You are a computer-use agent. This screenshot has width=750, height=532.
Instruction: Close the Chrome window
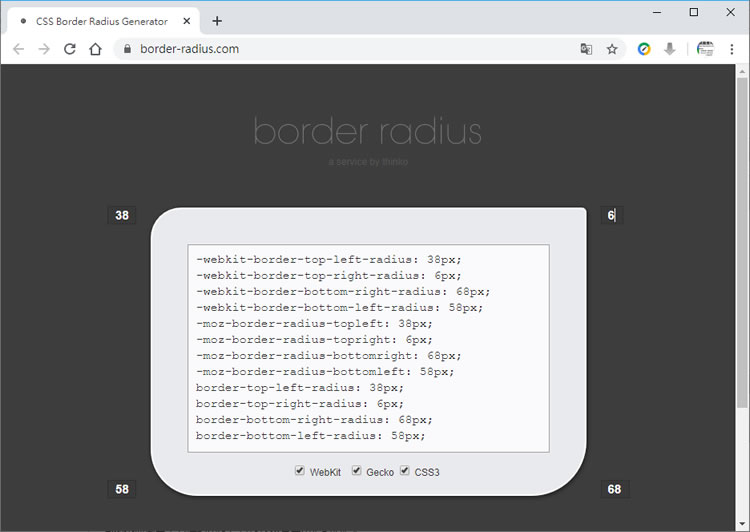[x=730, y=12]
